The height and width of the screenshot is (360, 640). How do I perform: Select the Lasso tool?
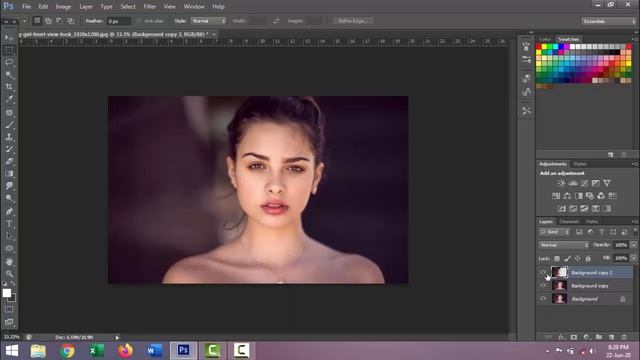[9, 62]
